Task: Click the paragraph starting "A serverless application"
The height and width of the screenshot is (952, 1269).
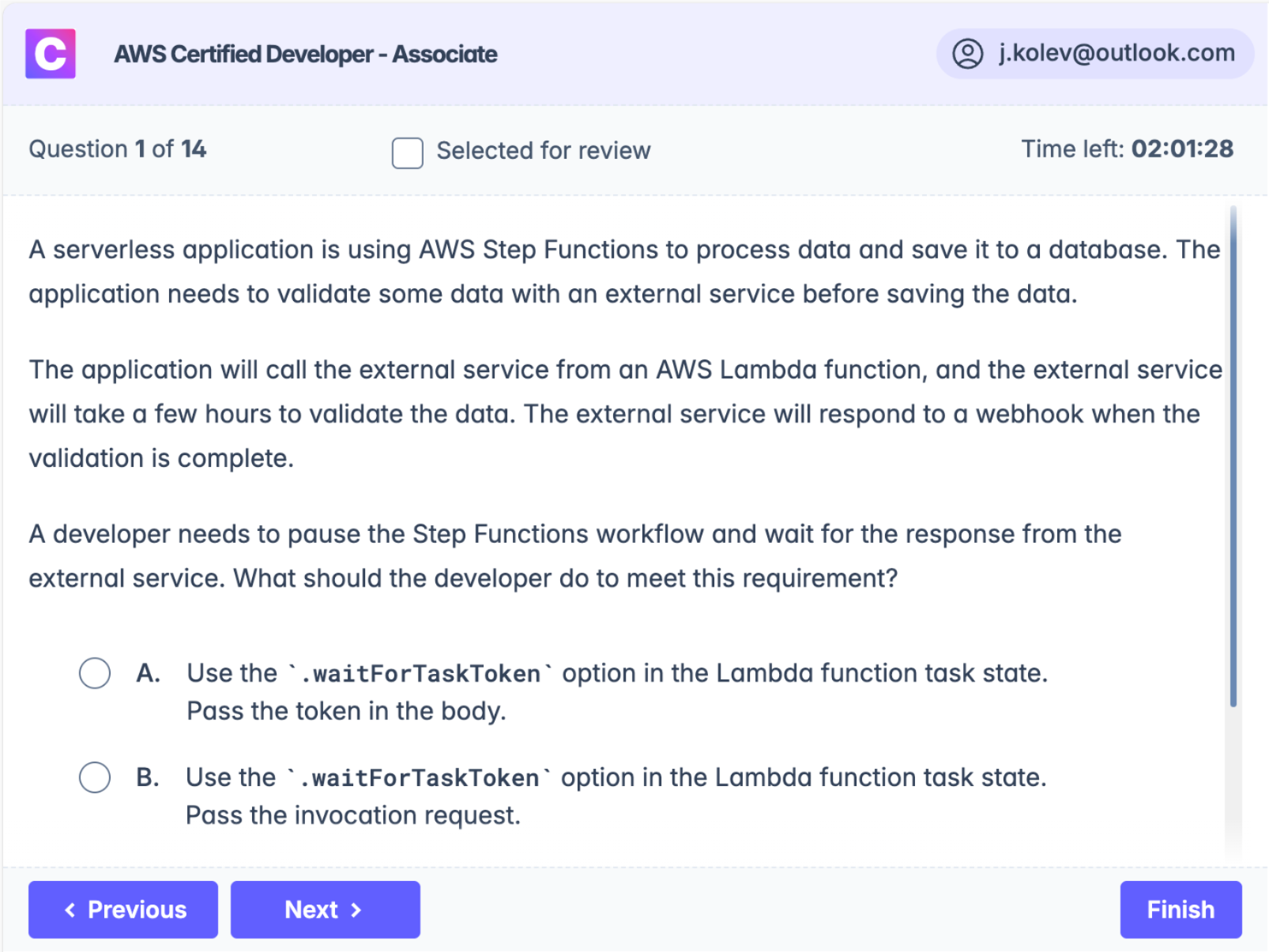Action: tap(624, 272)
